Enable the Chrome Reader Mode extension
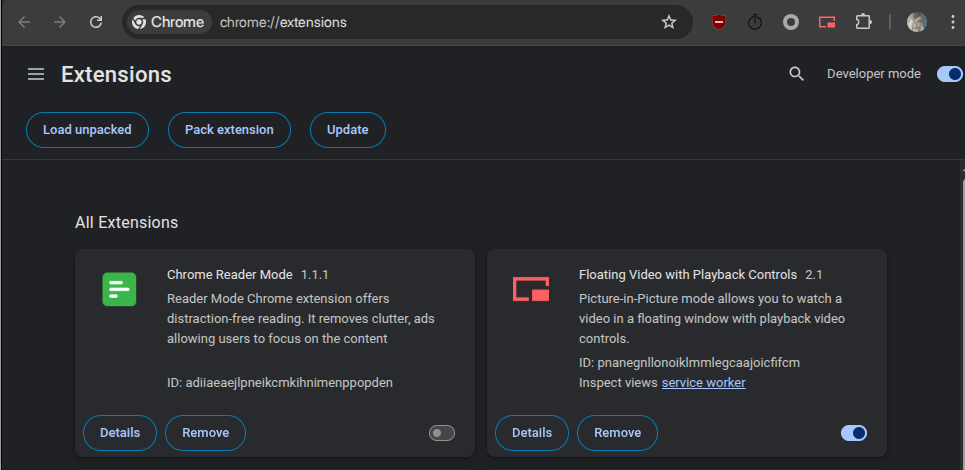965x470 pixels. [442, 433]
